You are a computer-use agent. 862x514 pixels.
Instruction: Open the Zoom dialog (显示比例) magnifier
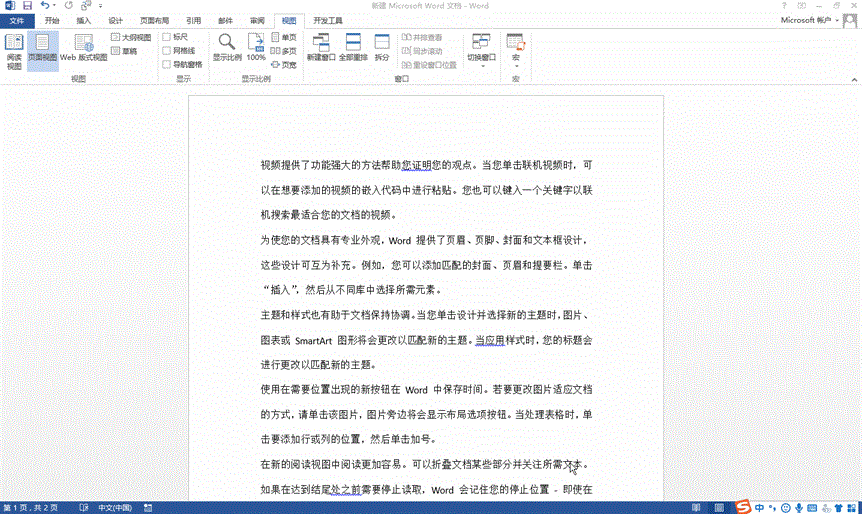coord(227,48)
